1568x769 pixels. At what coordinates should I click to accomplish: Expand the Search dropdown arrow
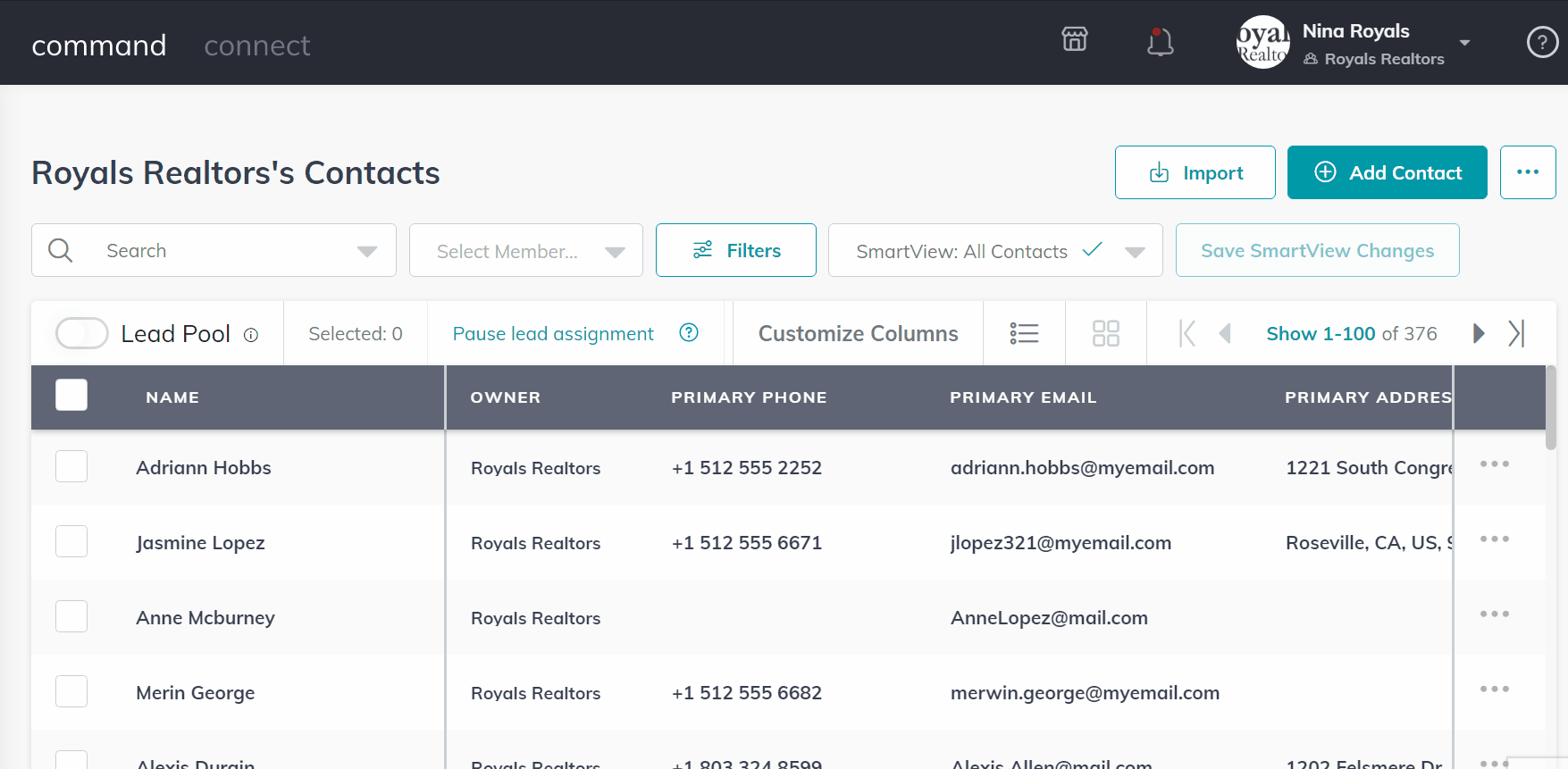367,252
